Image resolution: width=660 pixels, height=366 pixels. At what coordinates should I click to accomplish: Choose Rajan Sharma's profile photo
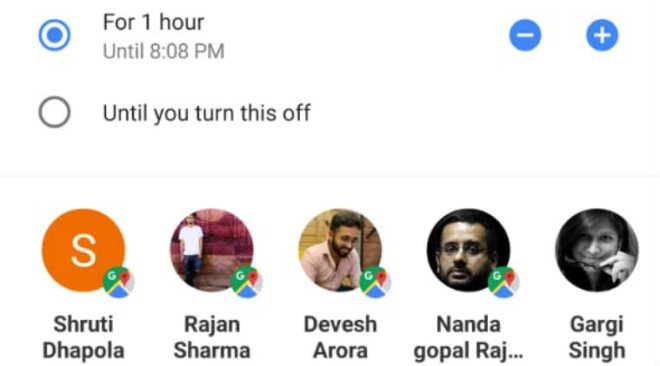[x=212, y=250]
